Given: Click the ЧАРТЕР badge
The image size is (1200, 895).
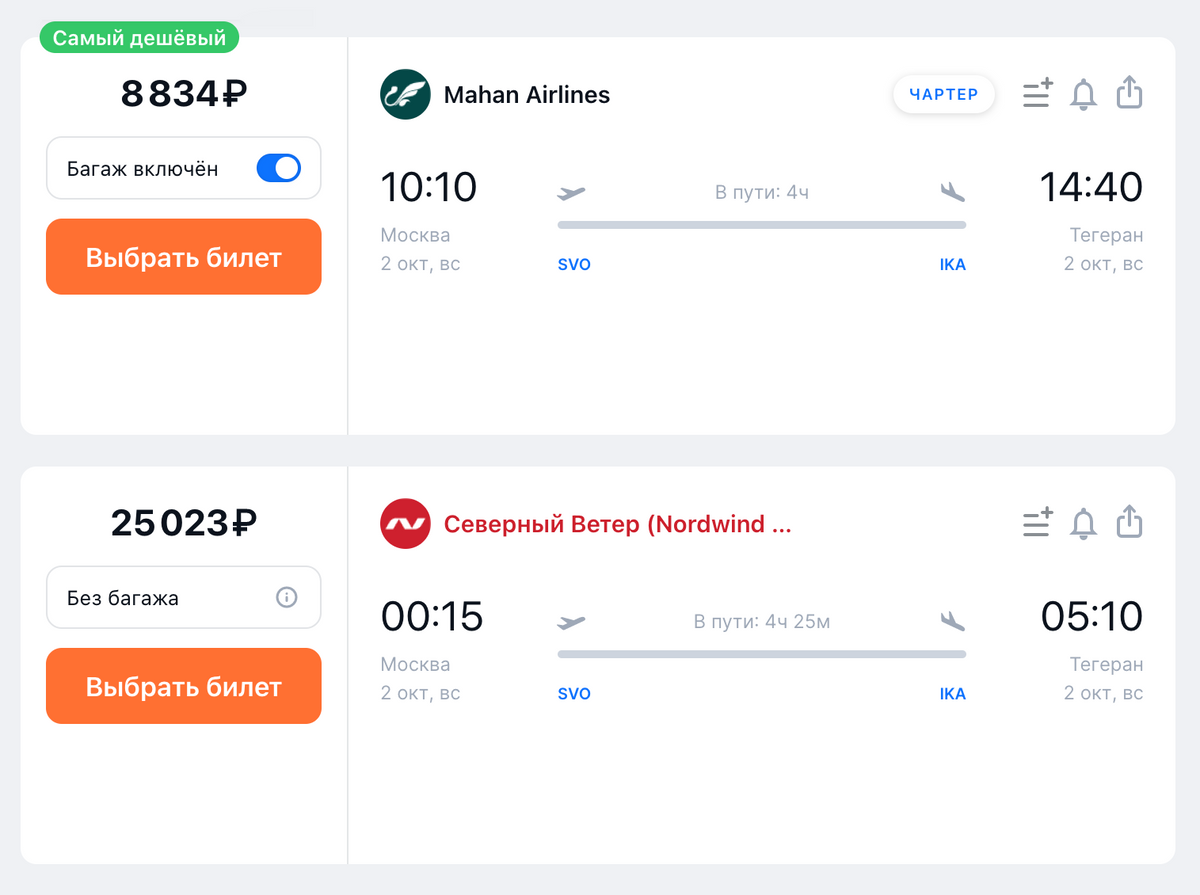Looking at the screenshot, I should (x=944, y=95).
